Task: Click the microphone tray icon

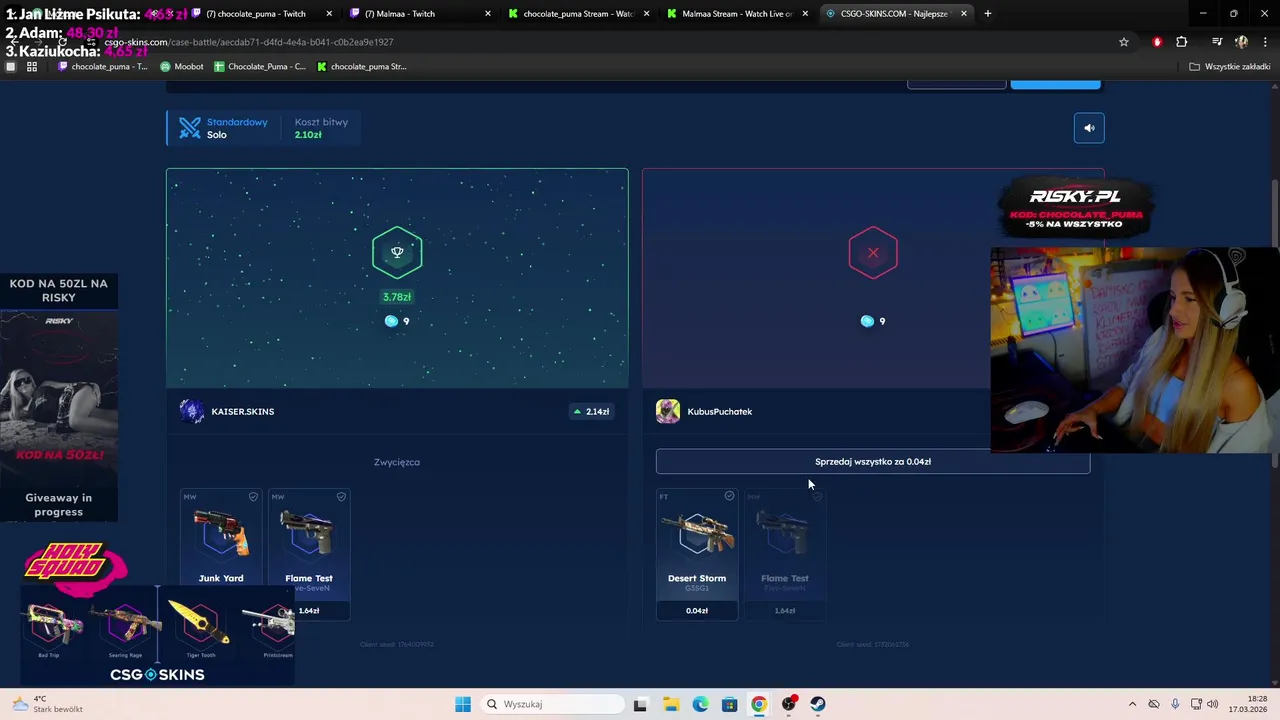Action: (x=1175, y=704)
